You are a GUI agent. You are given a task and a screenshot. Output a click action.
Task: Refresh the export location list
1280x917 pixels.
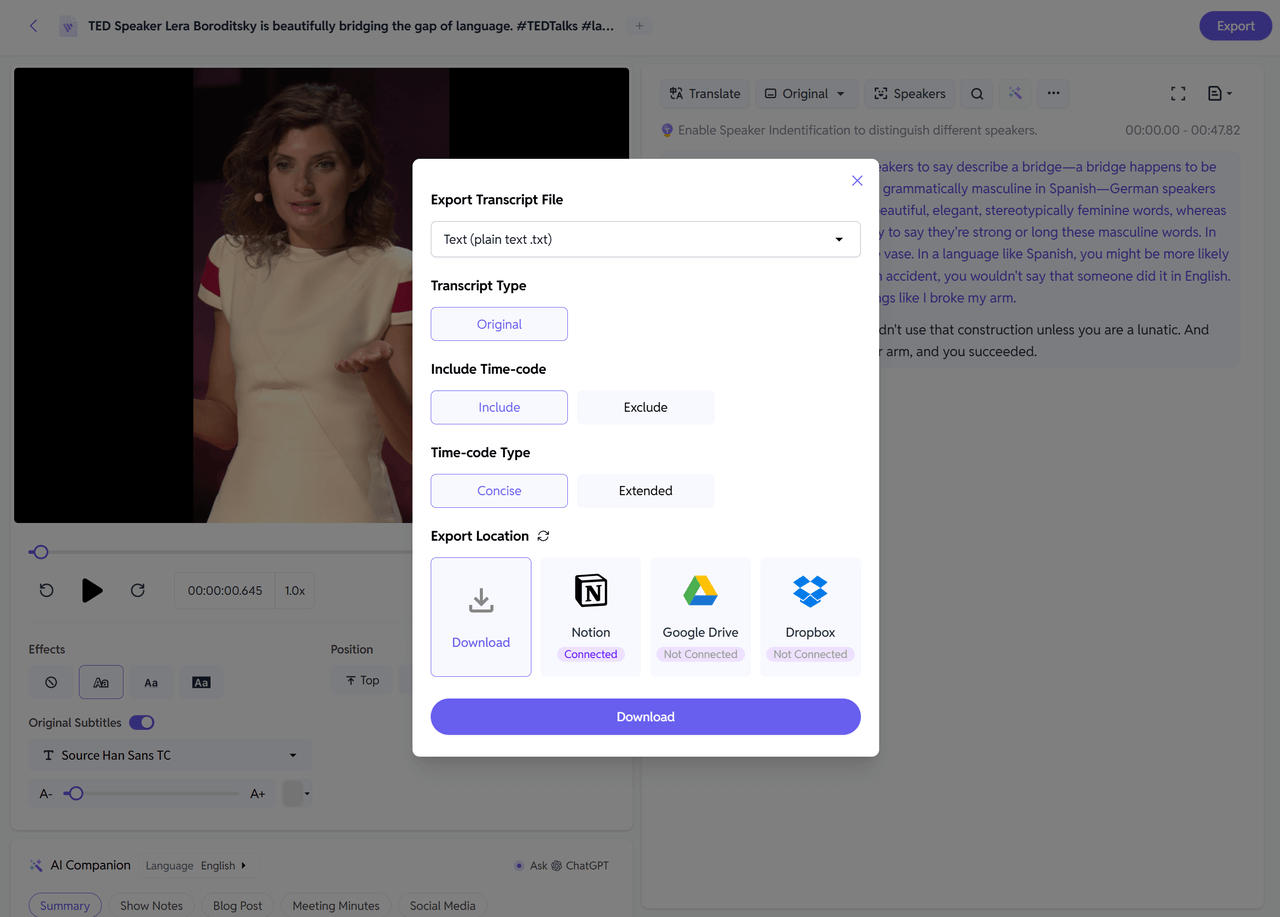pyautogui.click(x=543, y=536)
